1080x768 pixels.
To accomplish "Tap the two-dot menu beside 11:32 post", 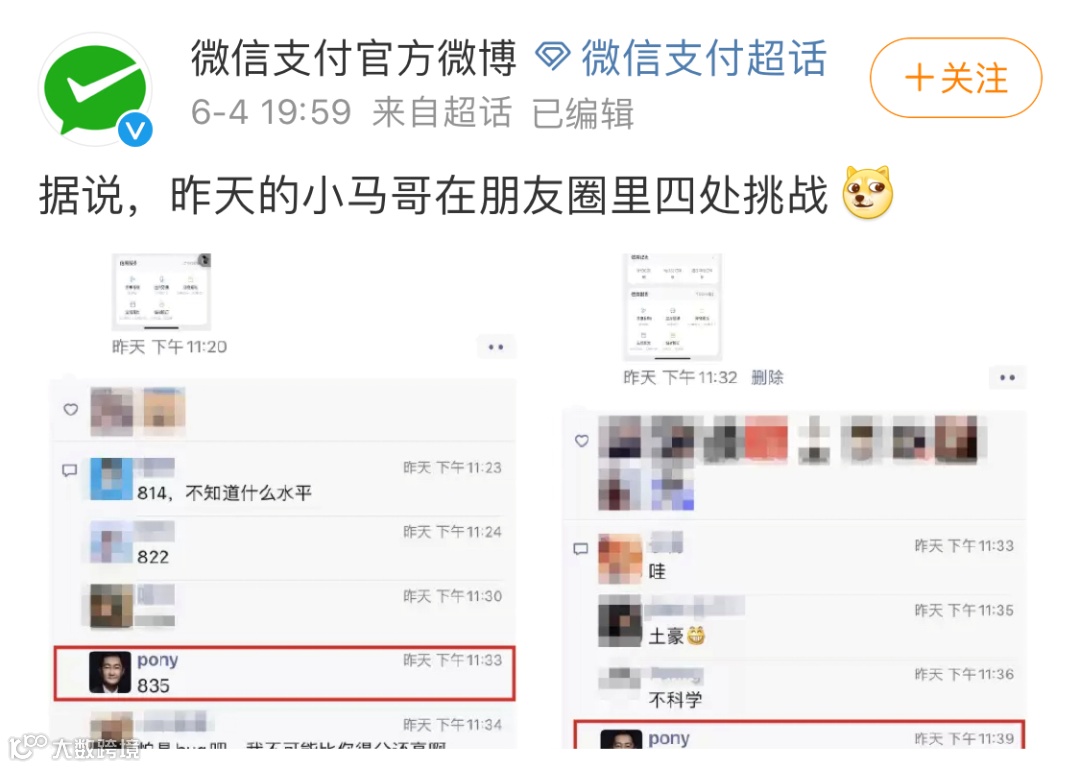I will coord(1007,377).
